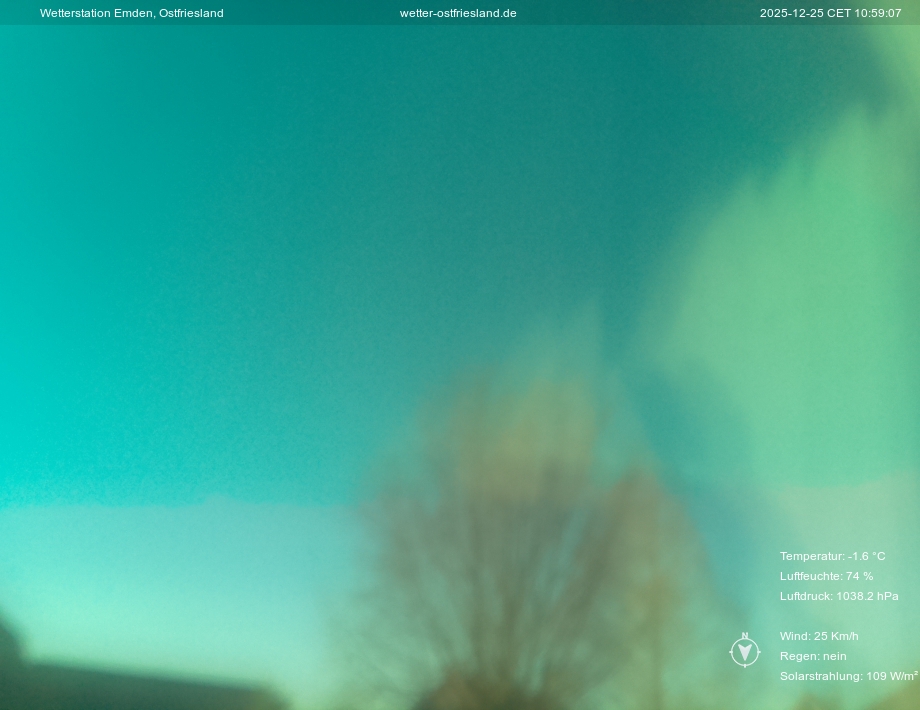Select the Luftfeuchte 74 % reading

click(826, 576)
